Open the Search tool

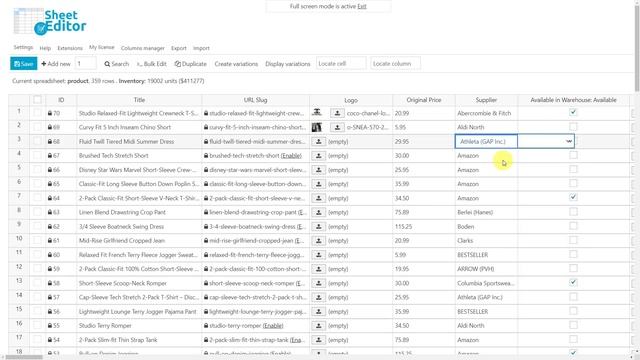(x=116, y=64)
